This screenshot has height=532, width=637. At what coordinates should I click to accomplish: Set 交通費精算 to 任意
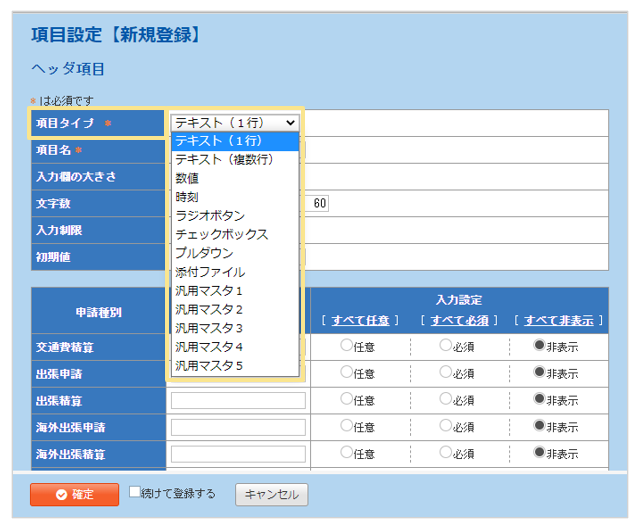[347, 346]
